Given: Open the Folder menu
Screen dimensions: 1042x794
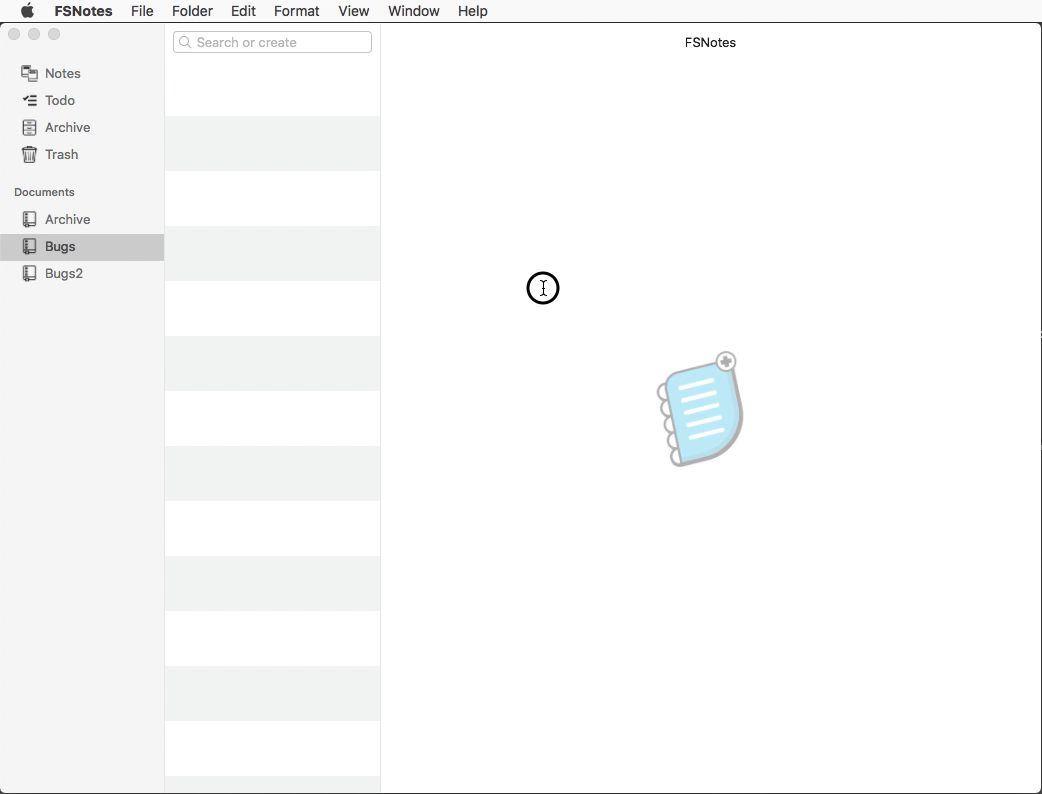Looking at the screenshot, I should point(192,11).
